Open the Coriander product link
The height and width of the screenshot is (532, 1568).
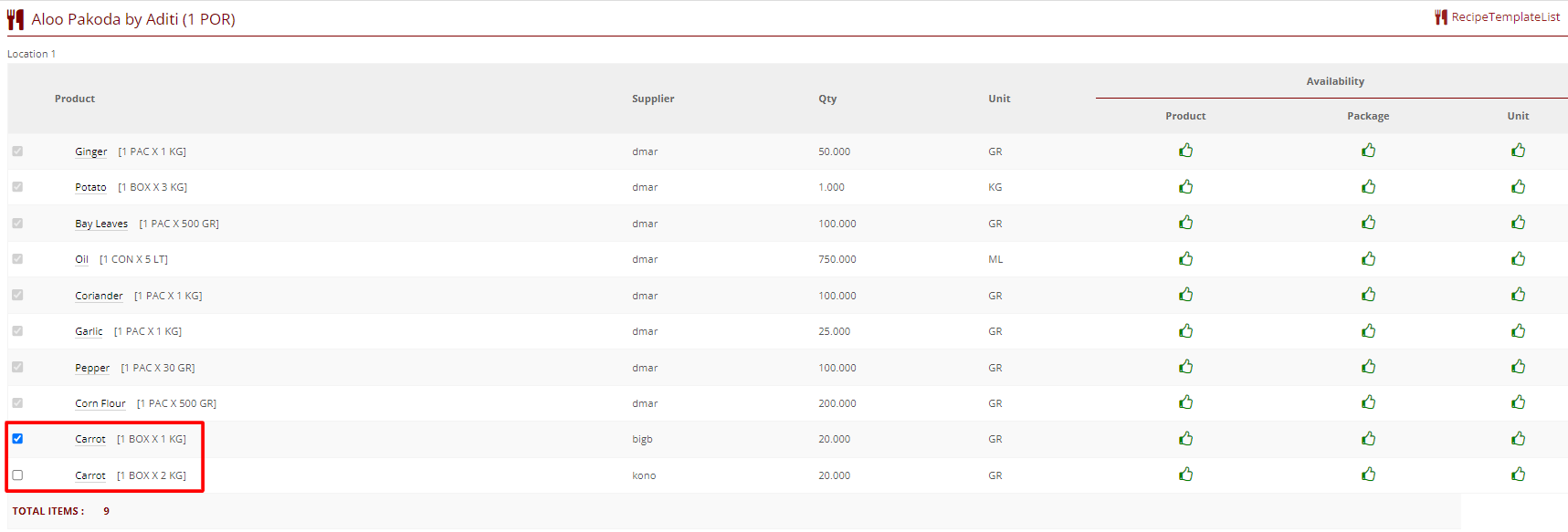pos(99,296)
